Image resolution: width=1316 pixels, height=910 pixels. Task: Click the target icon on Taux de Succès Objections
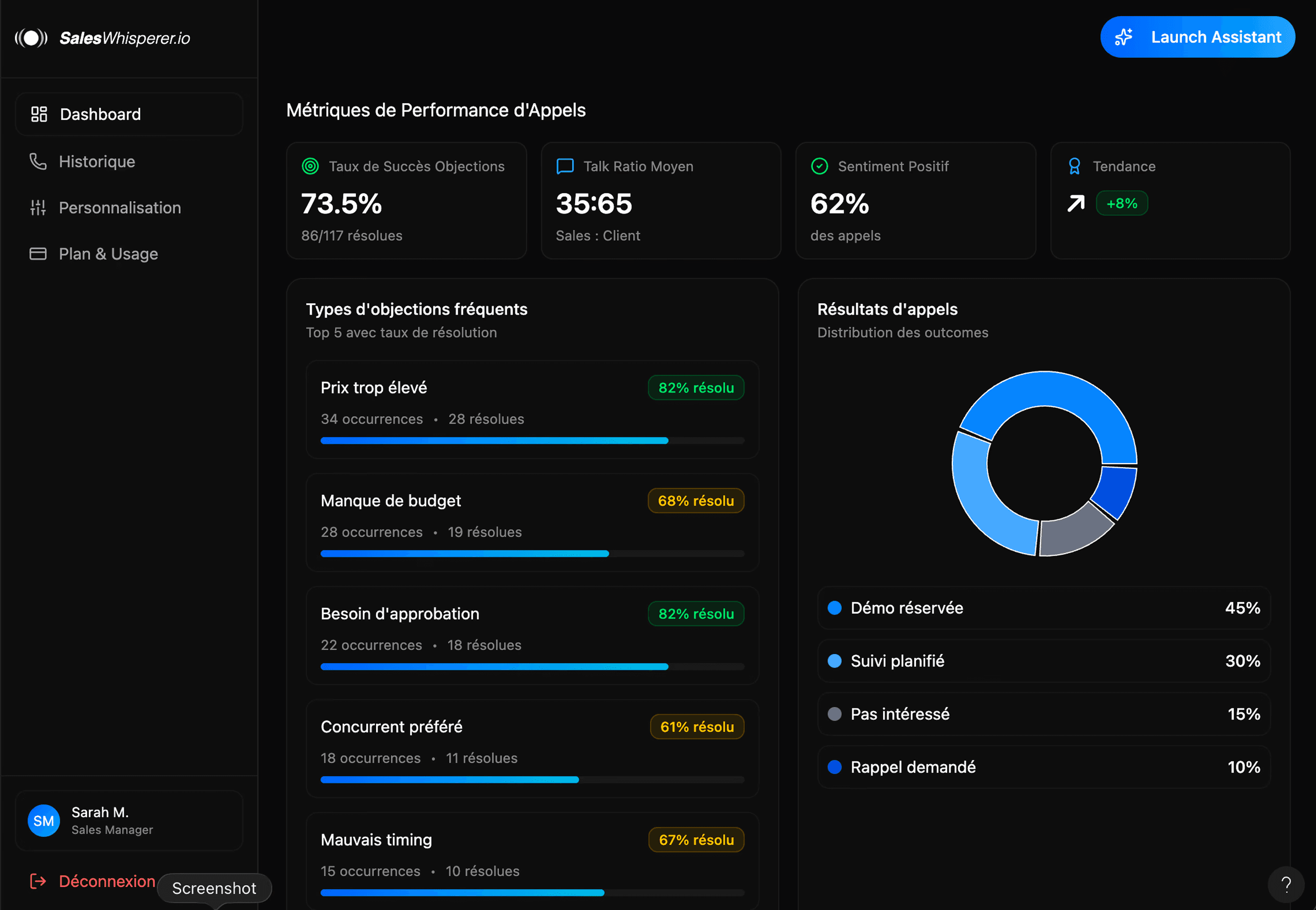pos(310,167)
